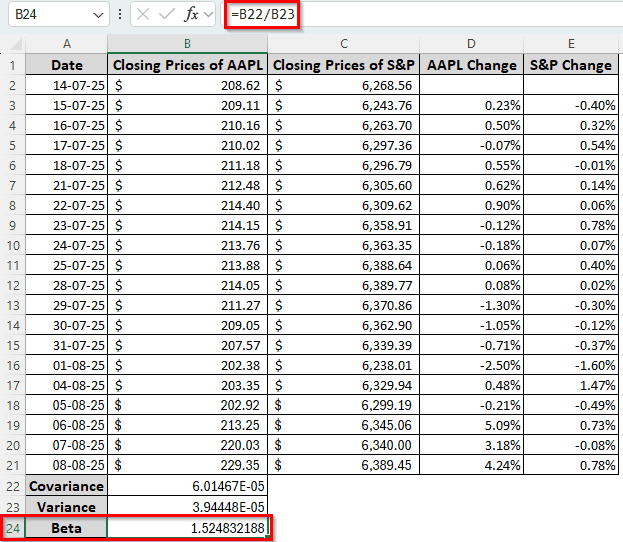The width and height of the screenshot is (623, 542).
Task: Click the three-dot Name Box resize handle
Action: [120, 15]
